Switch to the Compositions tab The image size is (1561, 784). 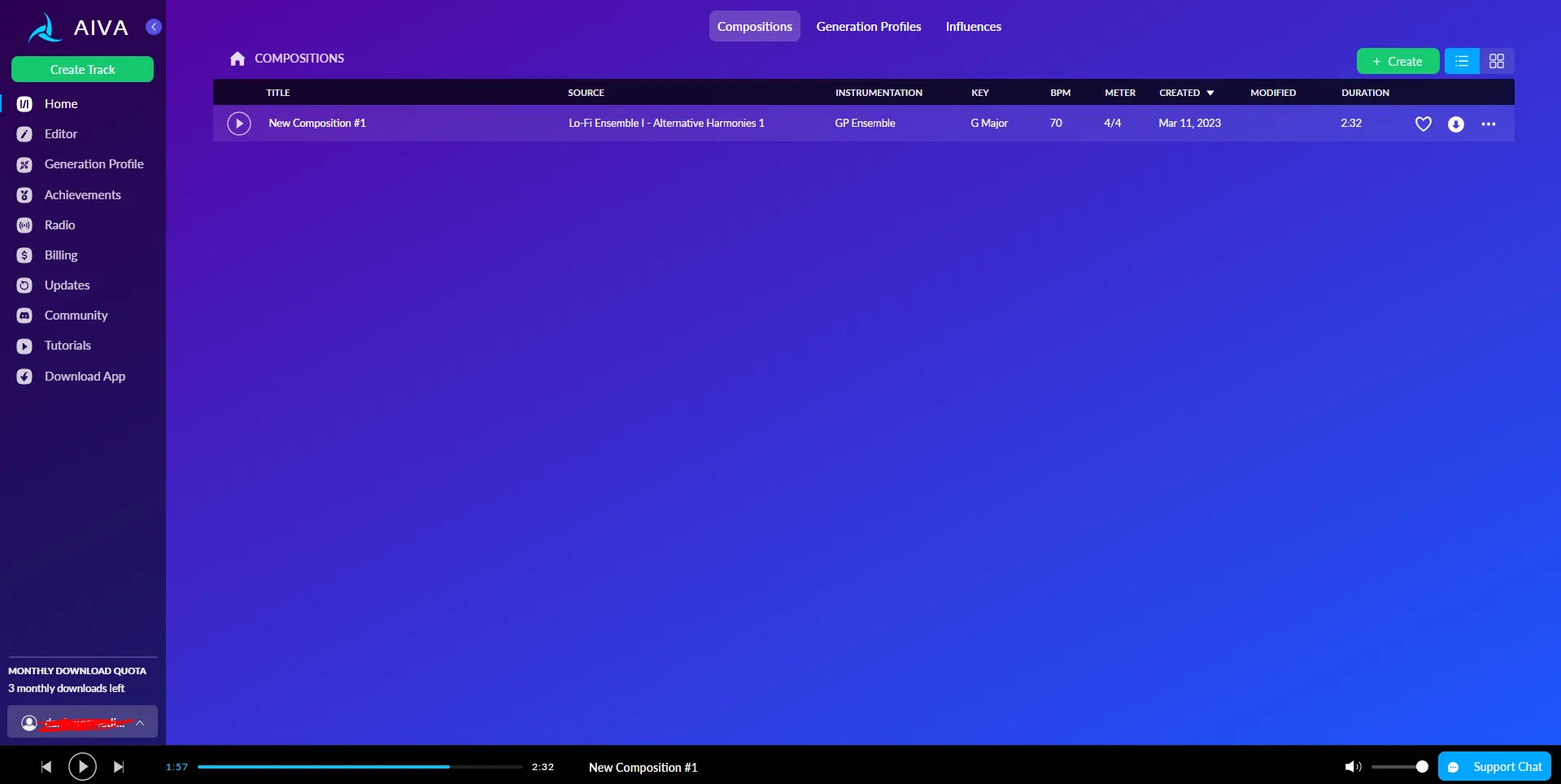click(755, 26)
